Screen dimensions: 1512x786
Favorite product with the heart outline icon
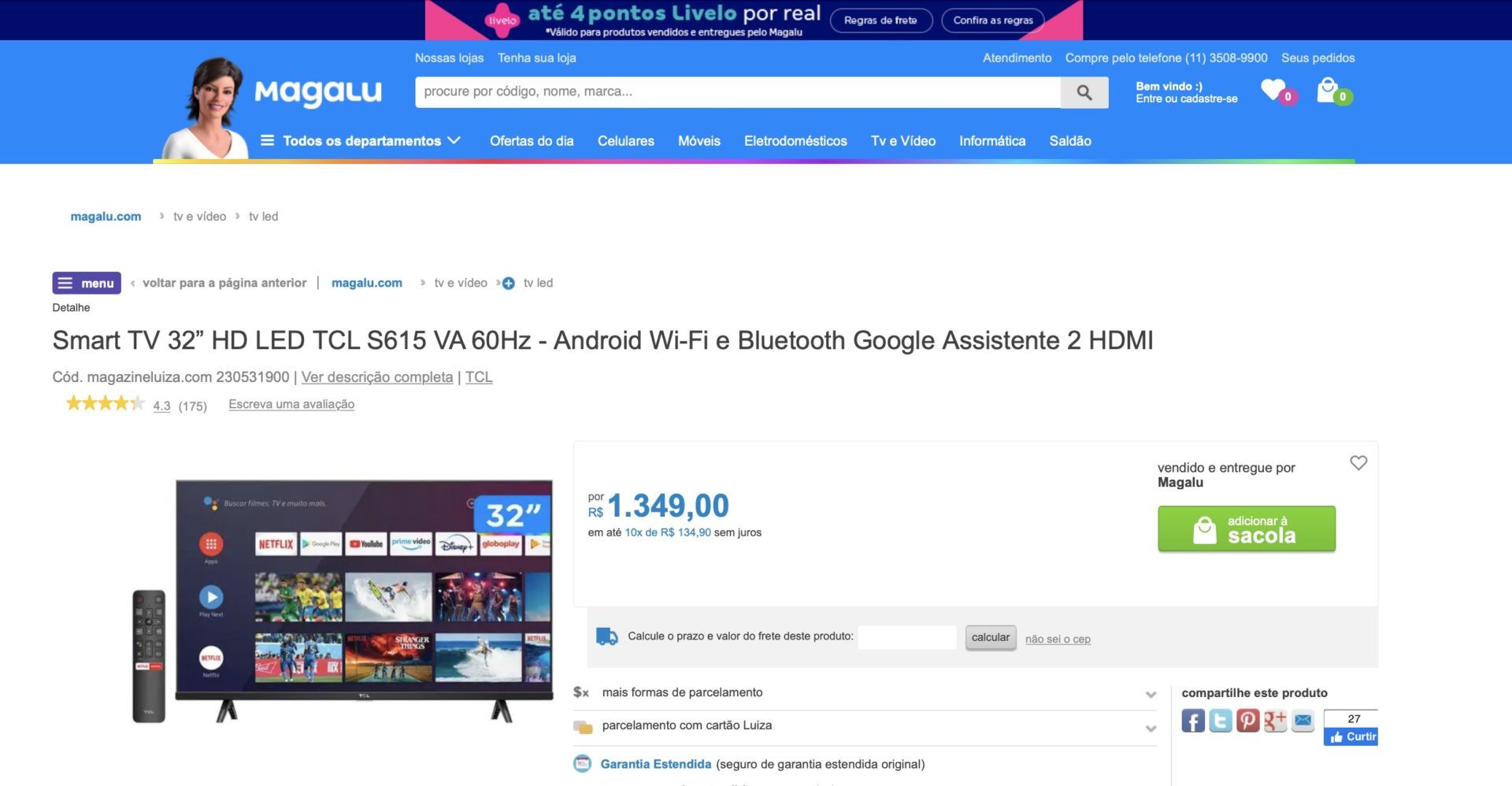(1358, 462)
